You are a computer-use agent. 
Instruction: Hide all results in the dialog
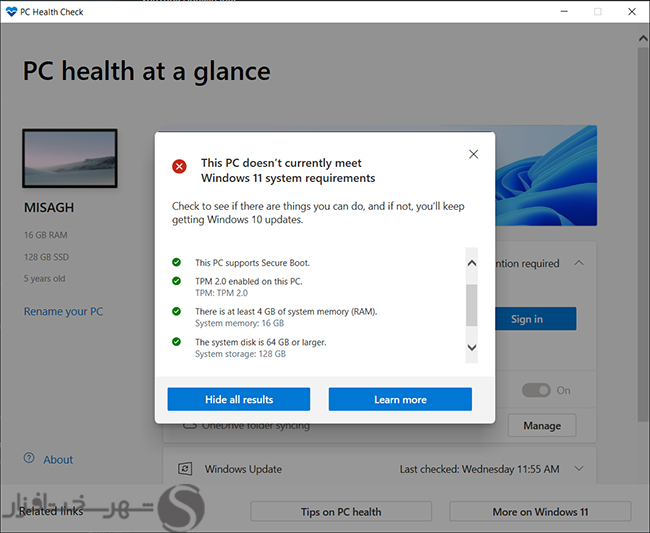click(x=239, y=399)
